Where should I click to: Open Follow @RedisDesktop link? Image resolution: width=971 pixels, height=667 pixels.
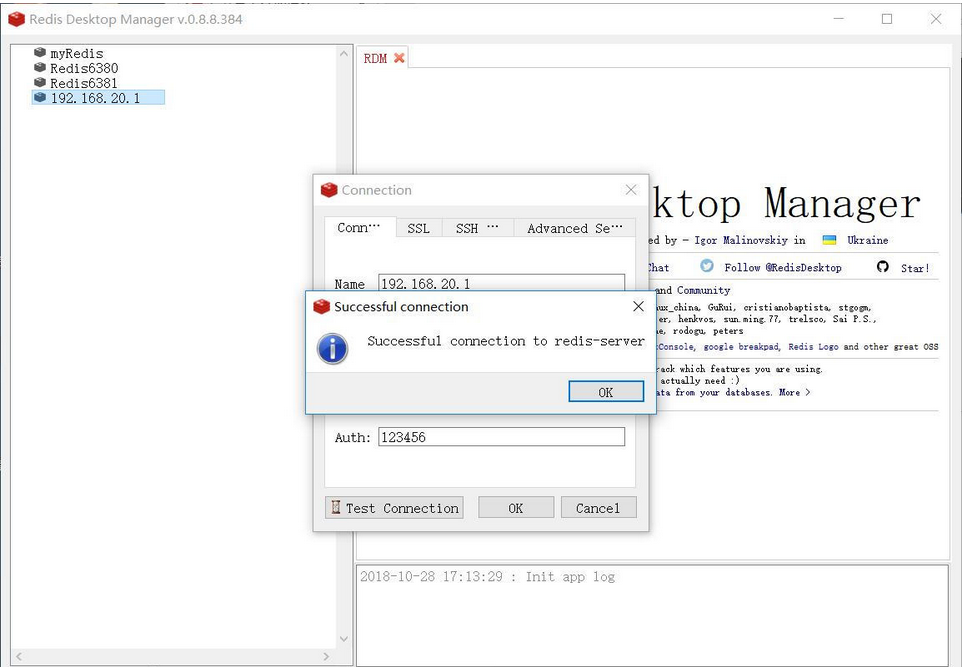pyautogui.click(x=783, y=268)
